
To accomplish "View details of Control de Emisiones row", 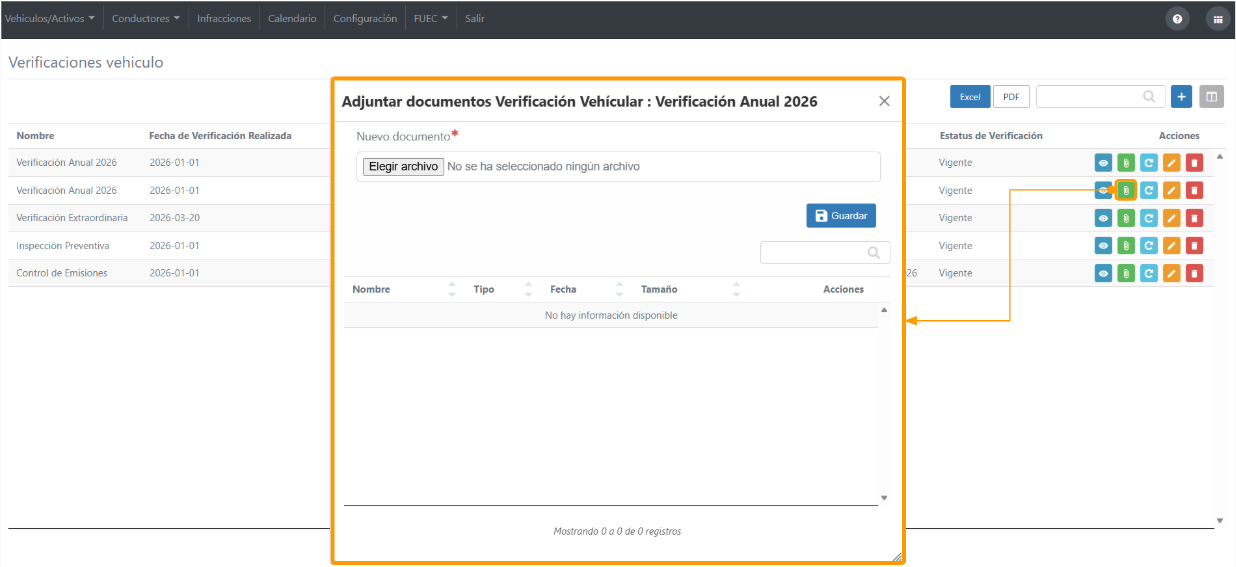I will (1103, 273).
